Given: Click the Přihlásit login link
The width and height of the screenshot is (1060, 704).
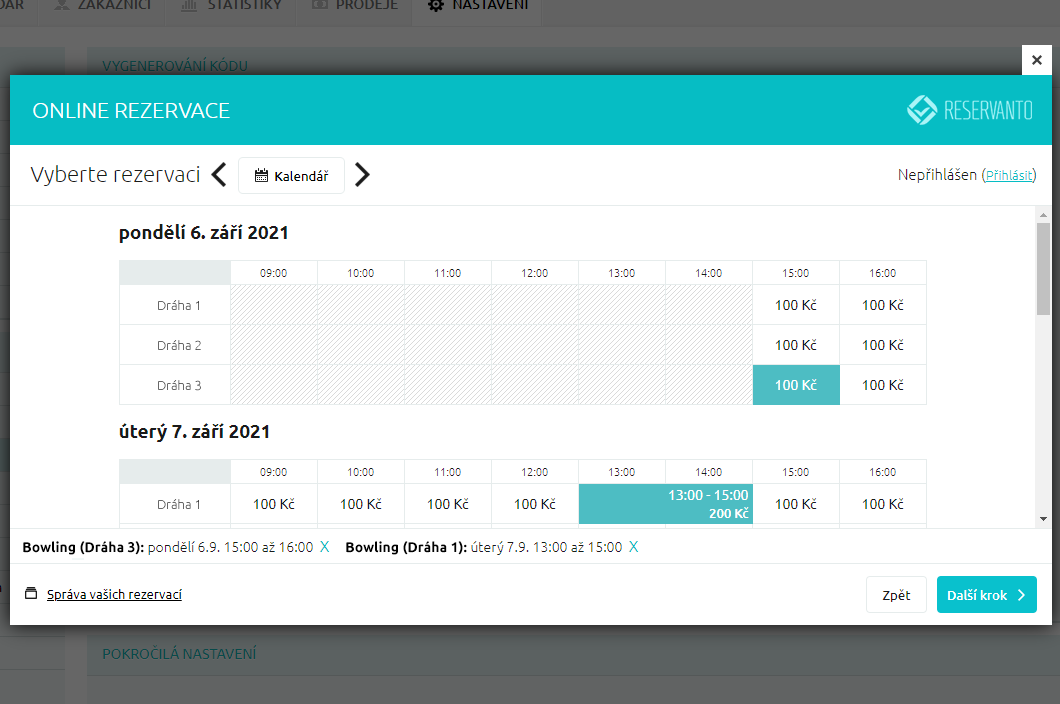Looking at the screenshot, I should (1008, 175).
